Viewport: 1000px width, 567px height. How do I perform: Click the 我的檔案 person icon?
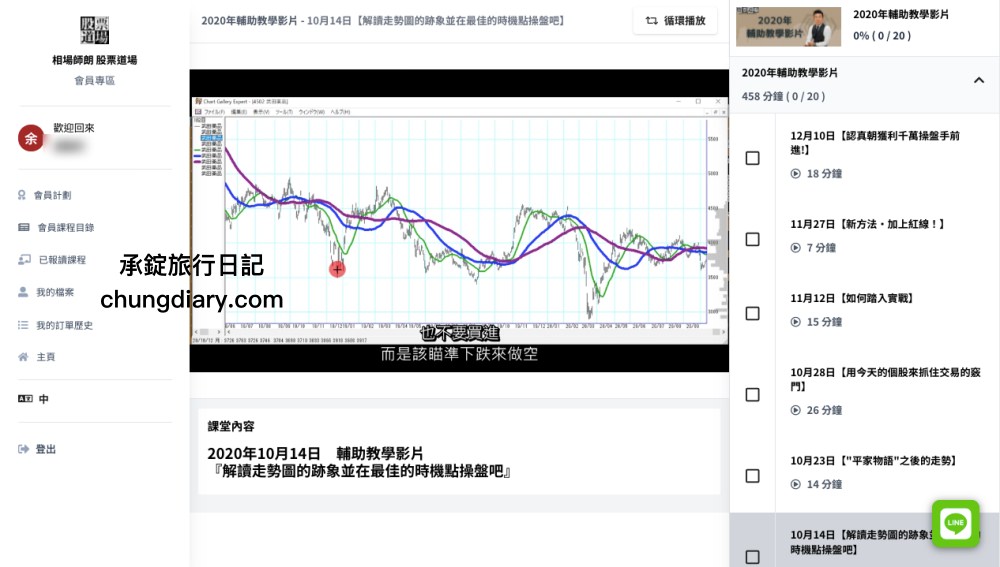pyautogui.click(x=23, y=292)
